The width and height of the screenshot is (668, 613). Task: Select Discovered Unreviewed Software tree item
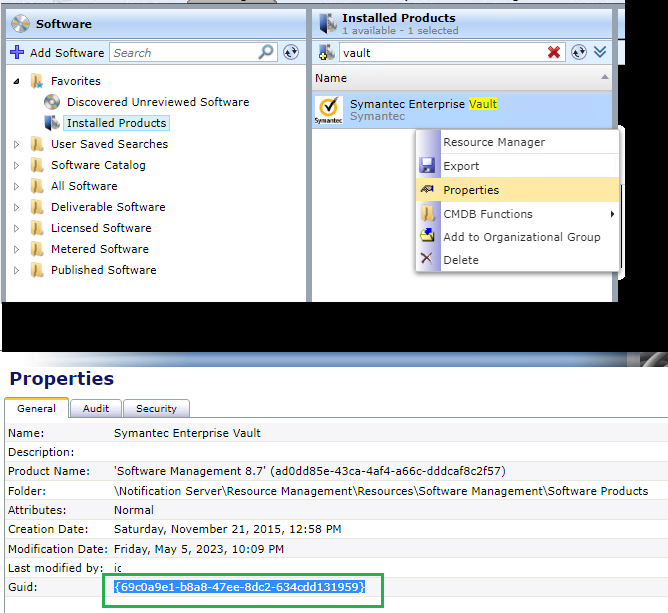point(158,102)
